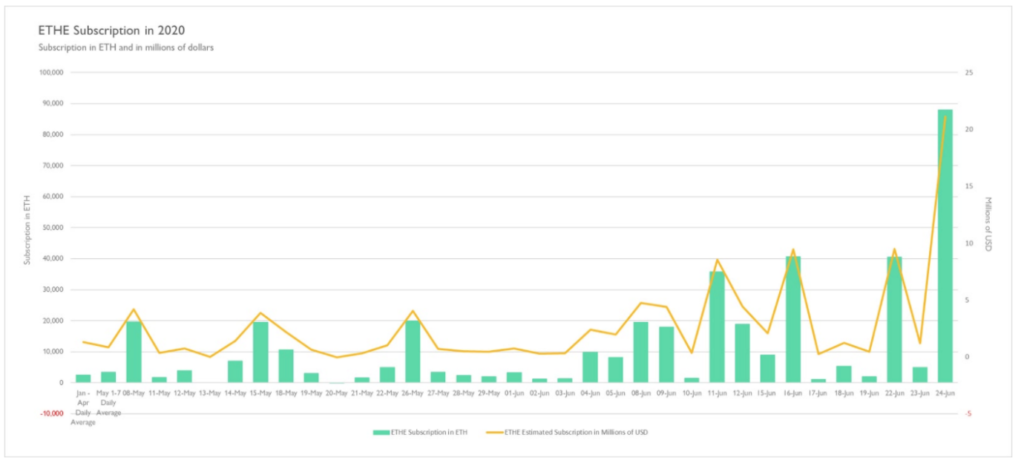Click the green bar for 04-Jun
Viewport: 1024px width, 469px height.
coord(590,367)
